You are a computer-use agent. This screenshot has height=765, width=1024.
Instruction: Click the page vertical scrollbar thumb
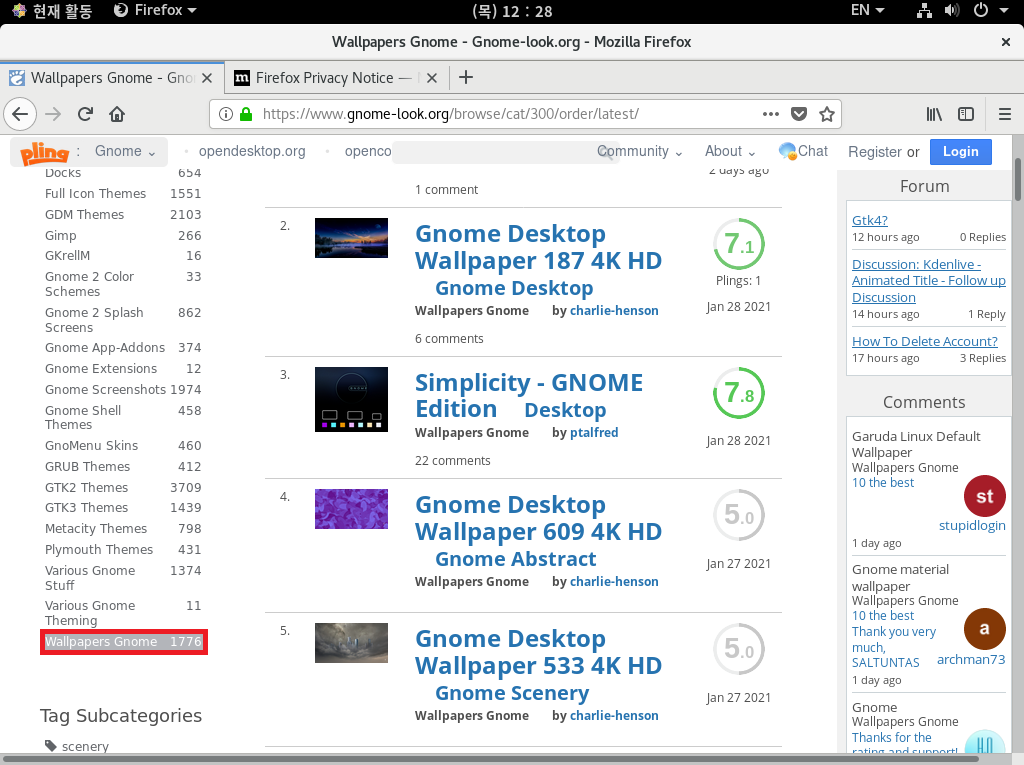[1018, 180]
